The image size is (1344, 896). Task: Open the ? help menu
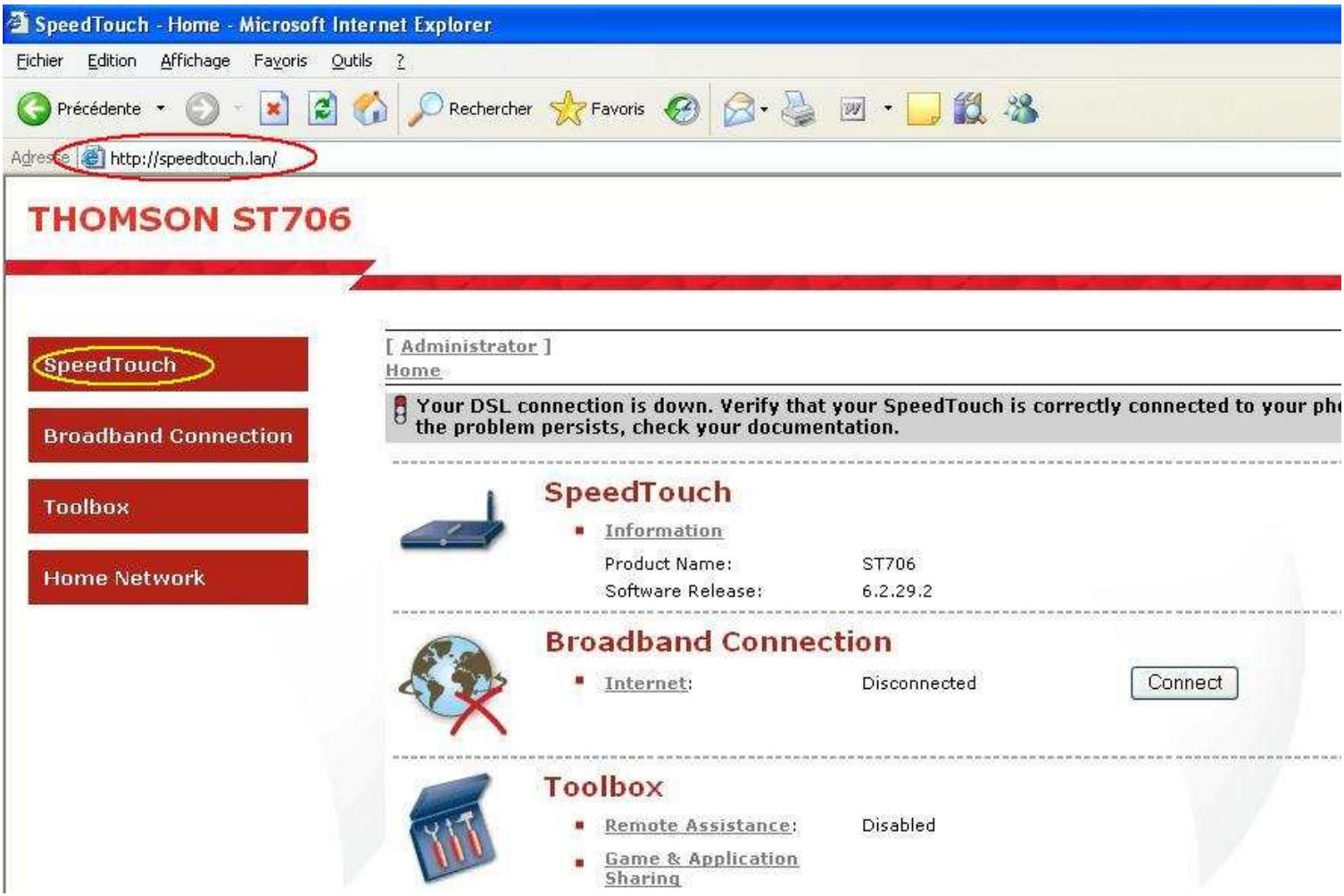[400, 61]
